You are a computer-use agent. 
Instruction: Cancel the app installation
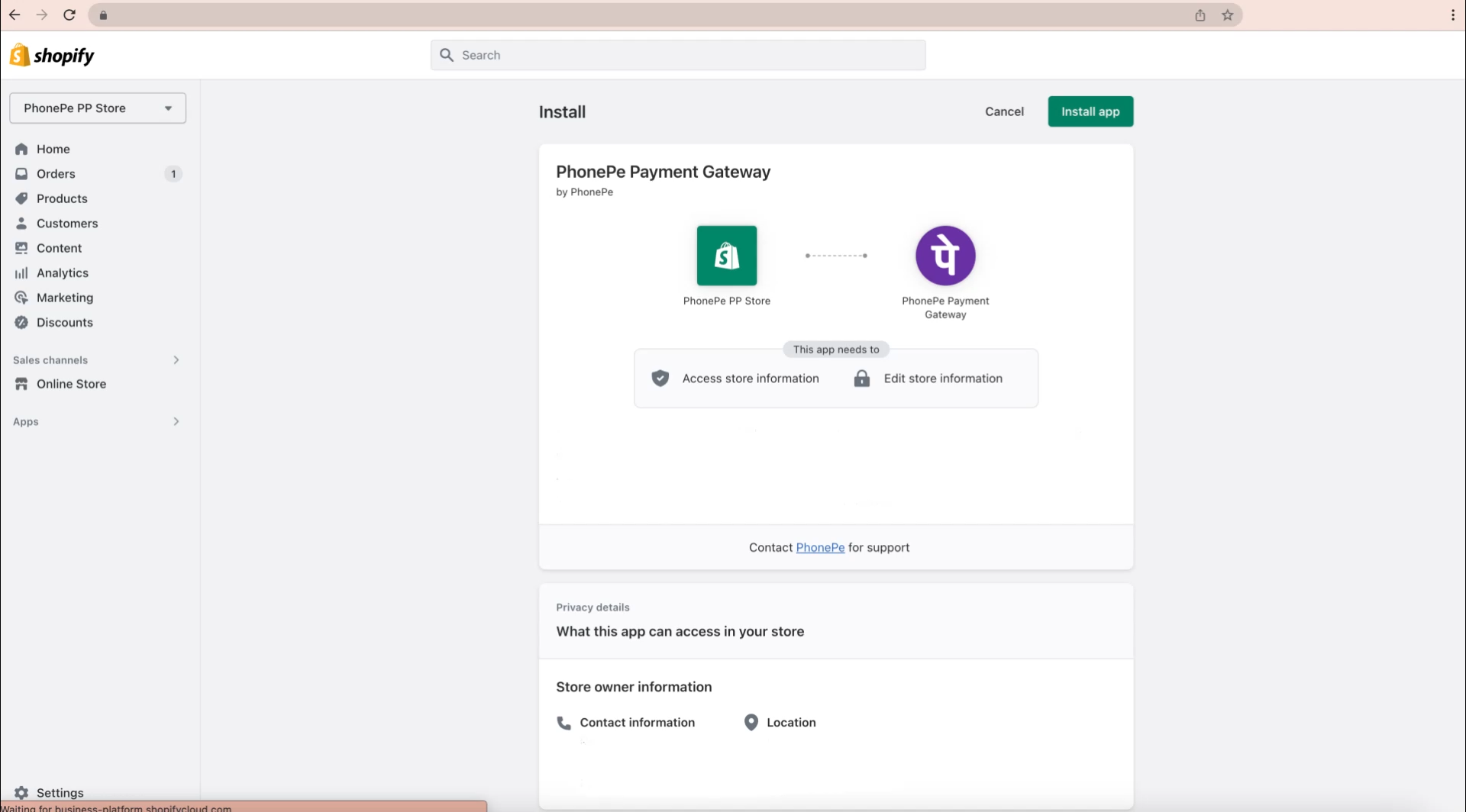point(1003,111)
